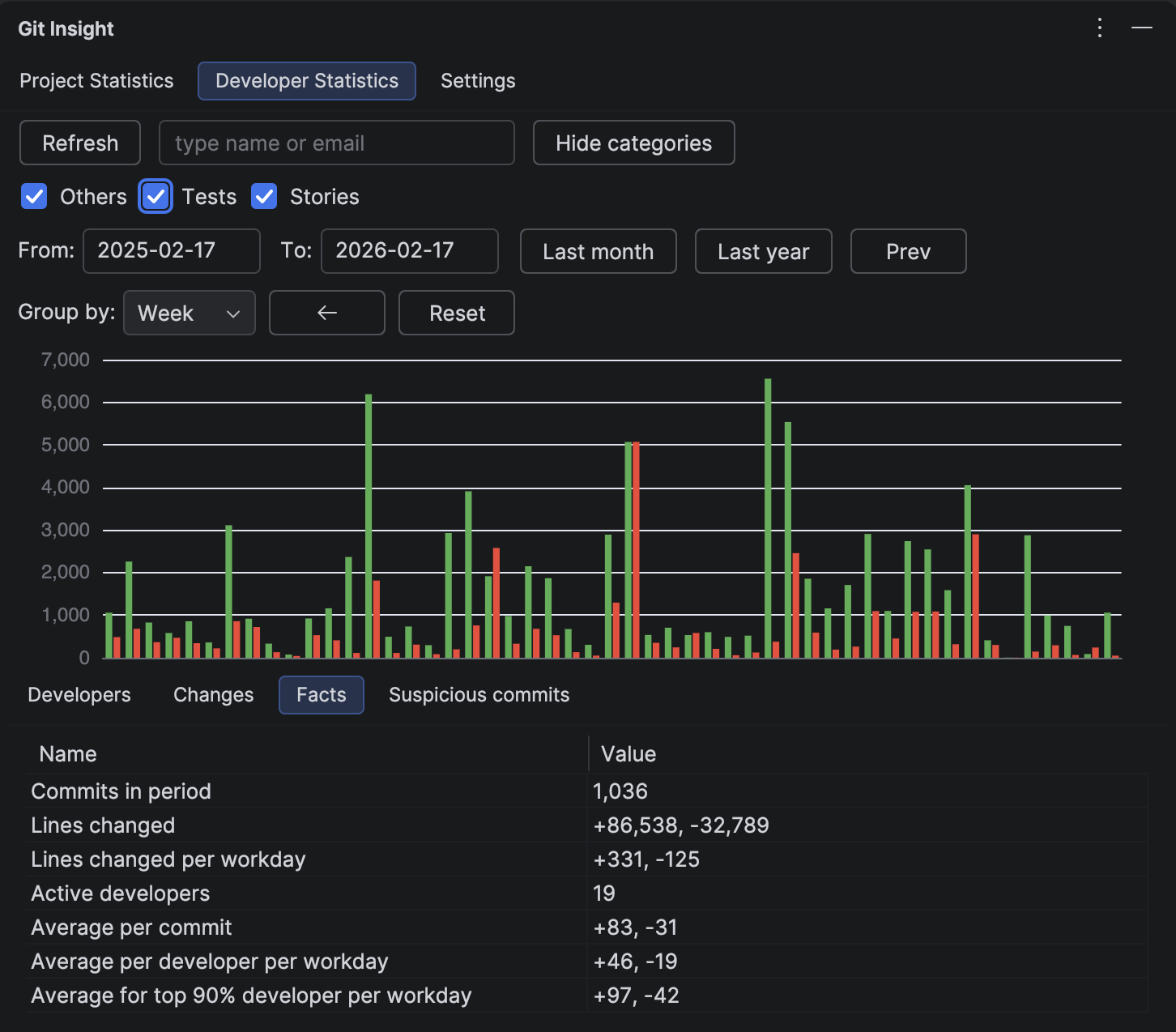The width and height of the screenshot is (1176, 1032).
Task: Open the Group by Week dropdown
Action: [x=189, y=313]
